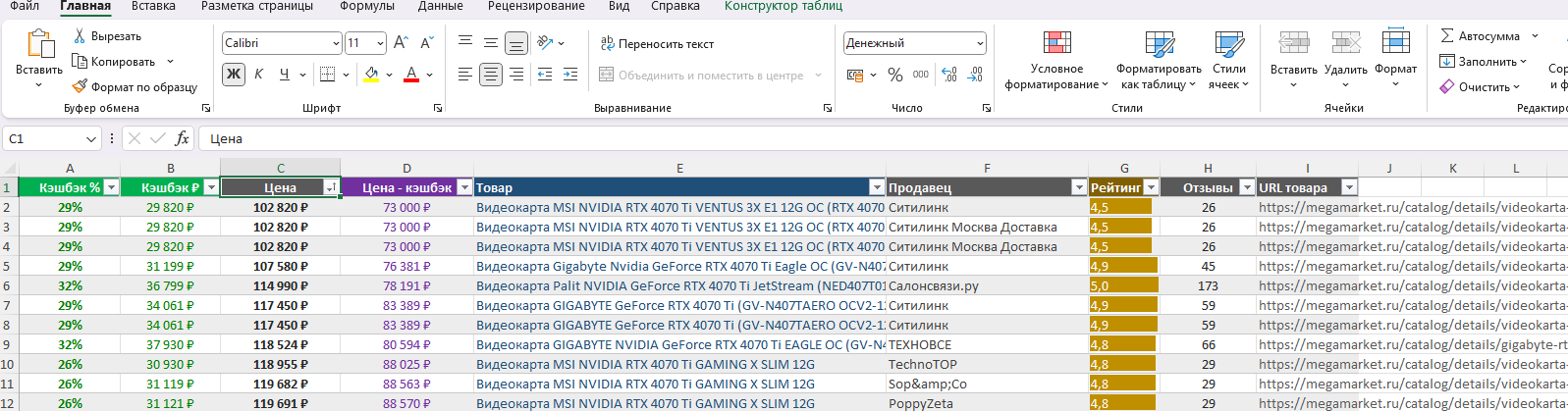Click the Вставить paste icon
The image size is (1568, 411).
click(x=40, y=45)
